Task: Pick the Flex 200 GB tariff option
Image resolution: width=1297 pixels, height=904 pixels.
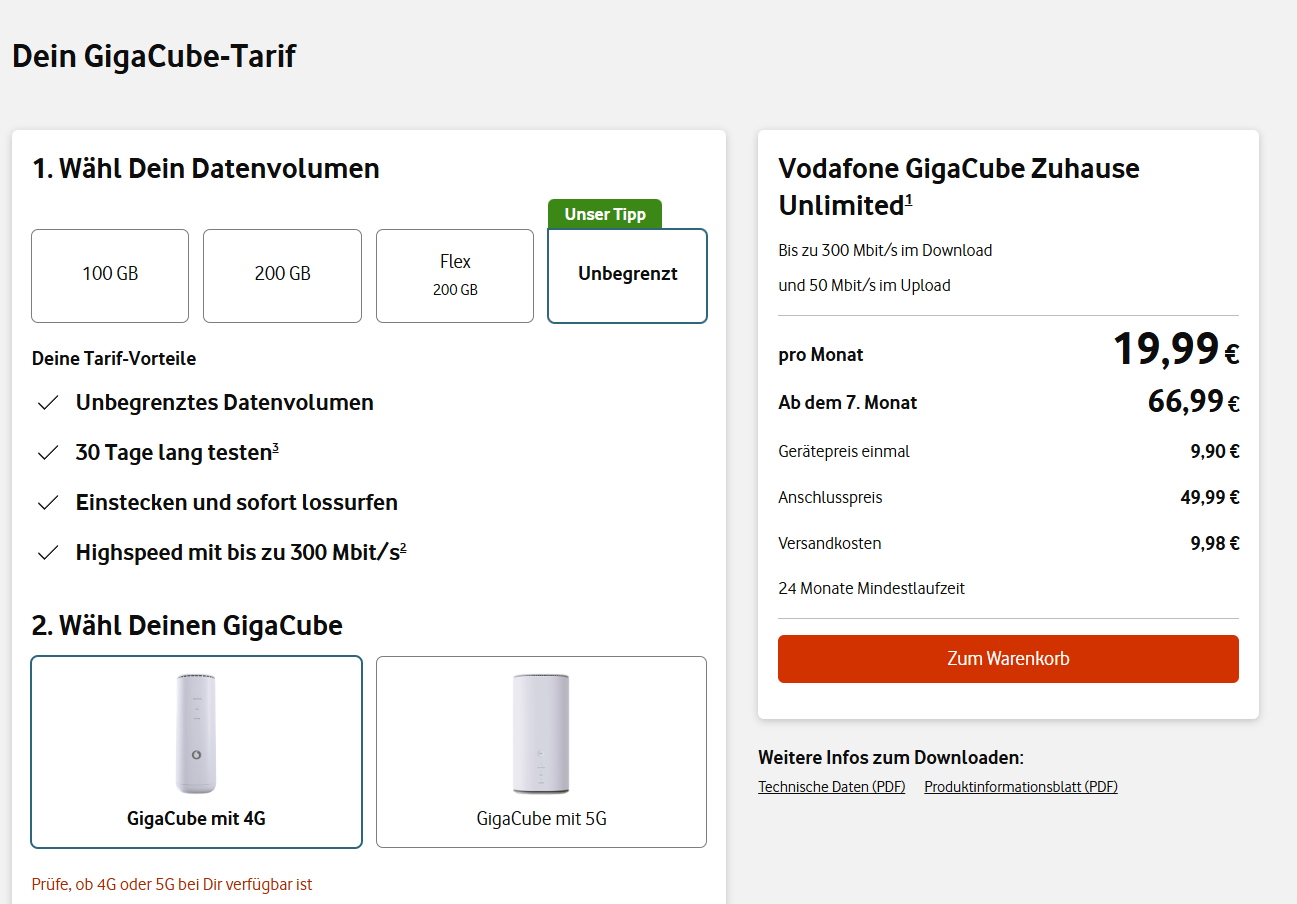Action: coord(454,275)
